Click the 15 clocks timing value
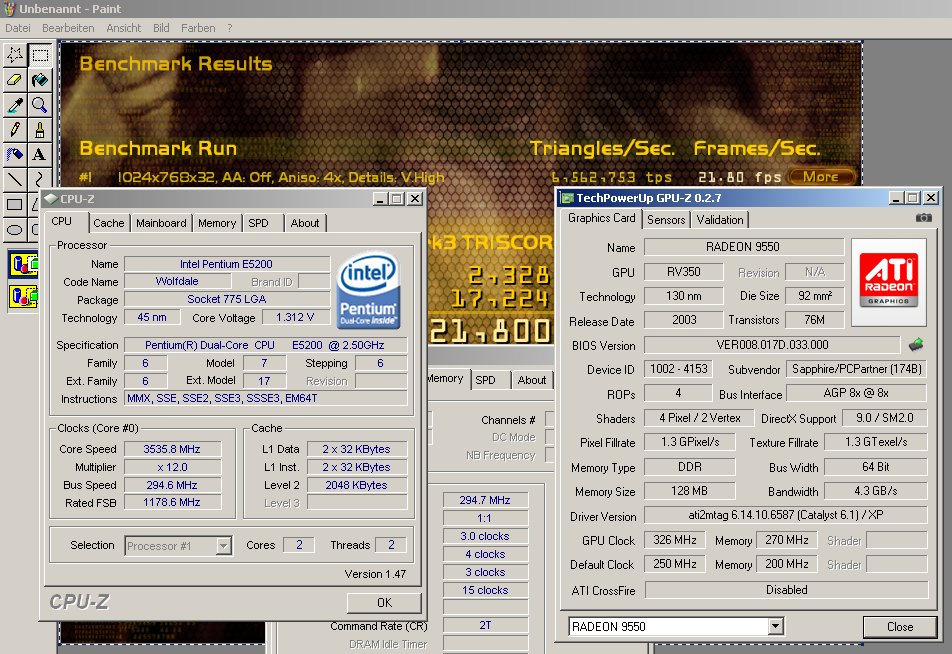 click(x=485, y=590)
